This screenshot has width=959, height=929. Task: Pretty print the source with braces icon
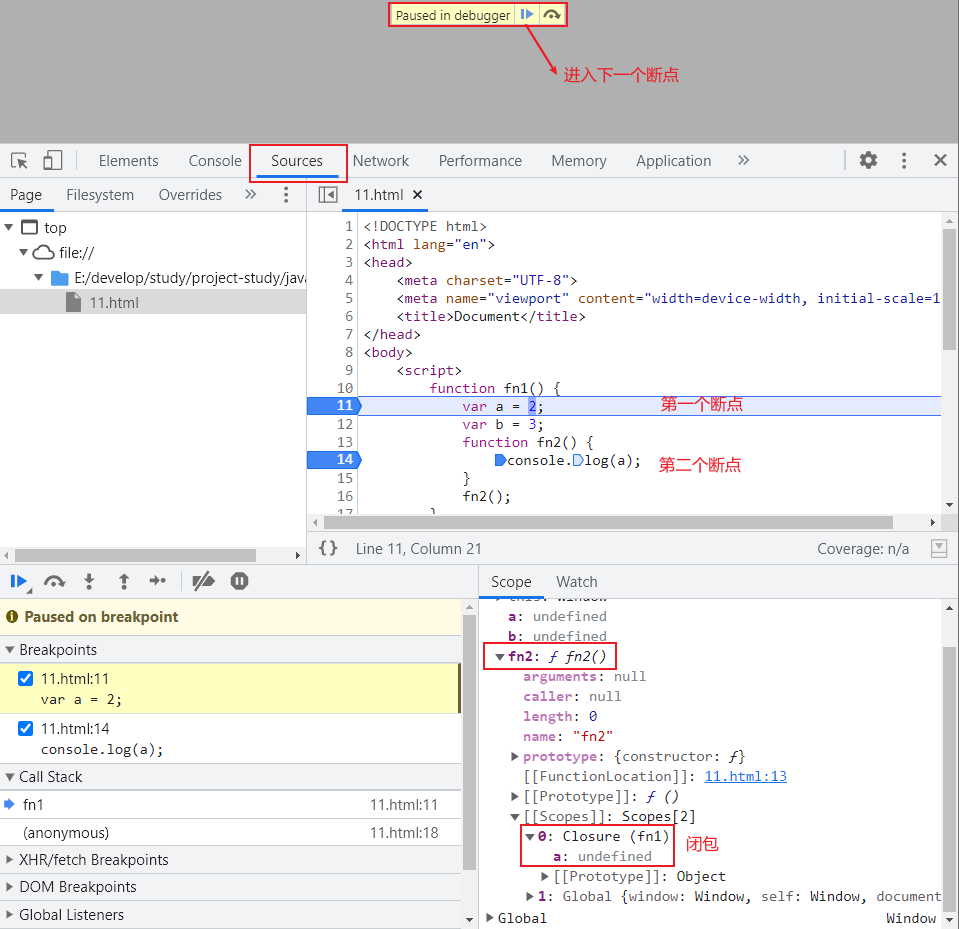tap(328, 548)
